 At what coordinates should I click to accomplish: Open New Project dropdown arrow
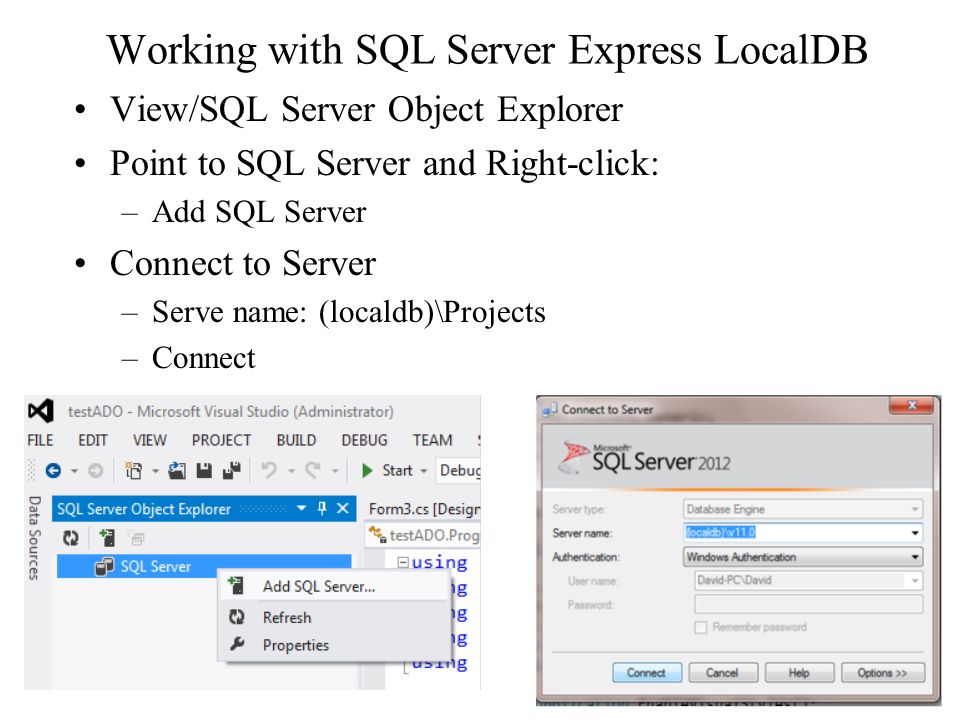tap(155, 471)
